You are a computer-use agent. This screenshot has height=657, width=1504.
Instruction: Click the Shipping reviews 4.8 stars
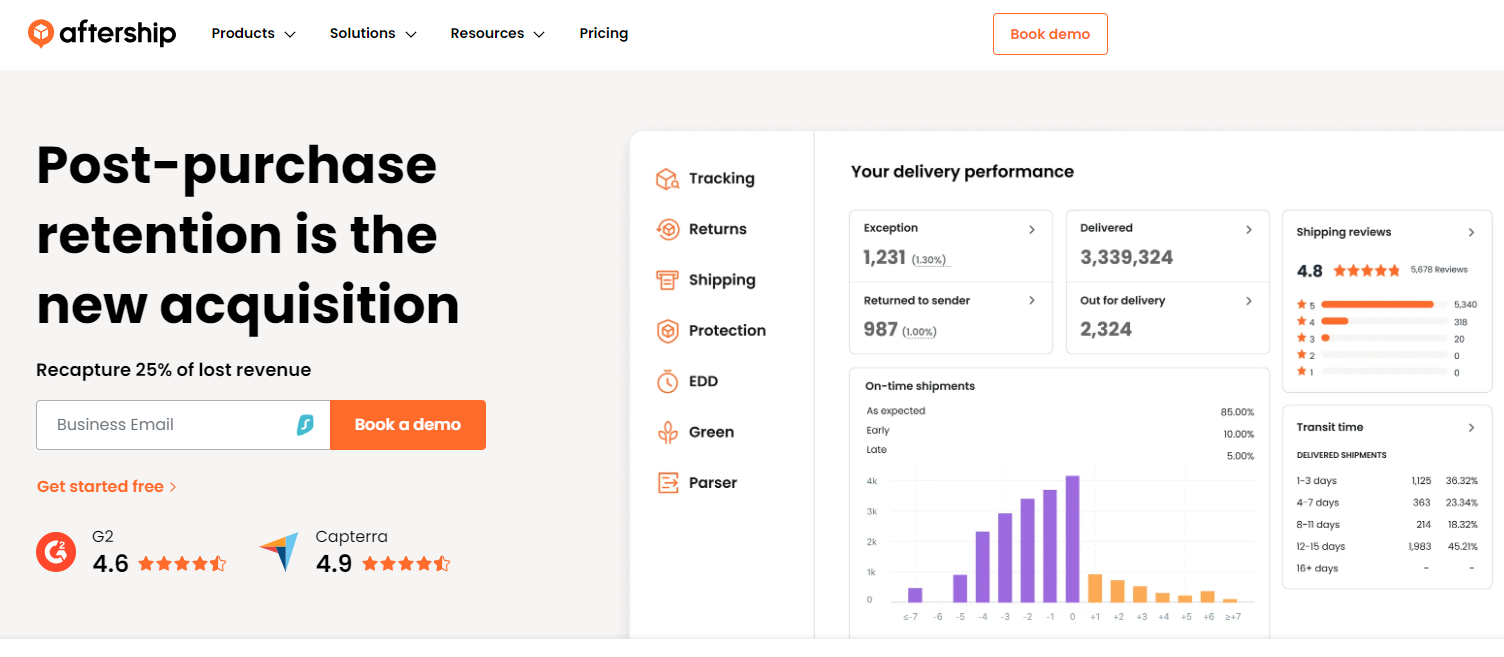1366,270
